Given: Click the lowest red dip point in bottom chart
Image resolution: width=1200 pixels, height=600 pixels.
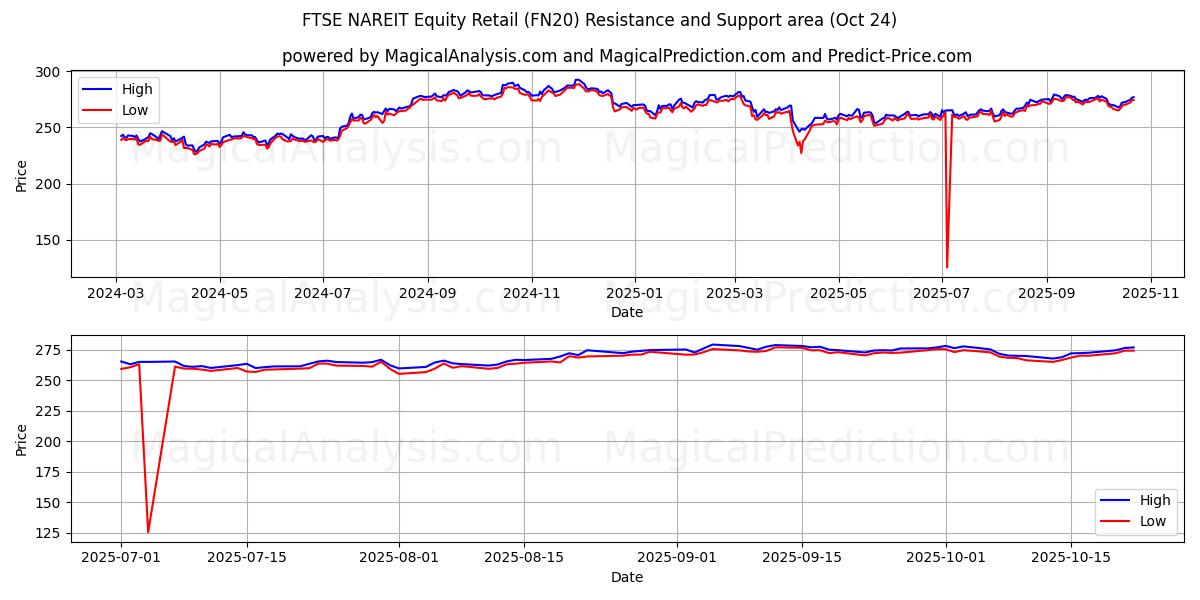Looking at the screenshot, I should coord(148,532).
